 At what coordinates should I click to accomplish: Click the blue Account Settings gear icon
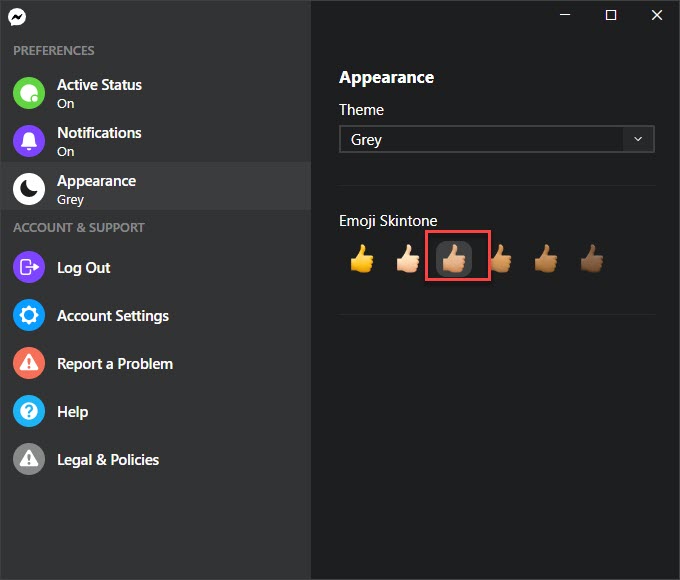[x=29, y=315]
